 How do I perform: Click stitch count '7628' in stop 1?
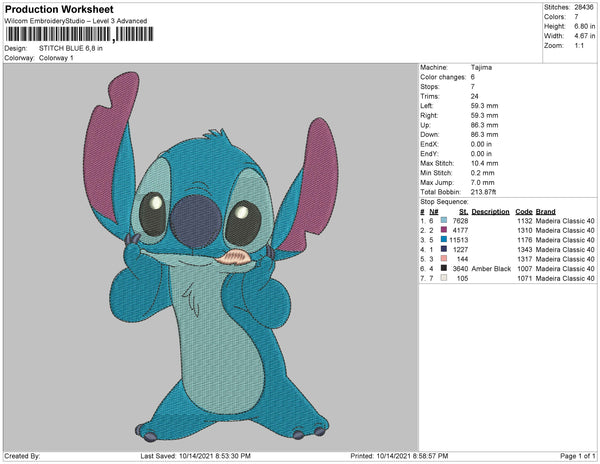[460, 221]
